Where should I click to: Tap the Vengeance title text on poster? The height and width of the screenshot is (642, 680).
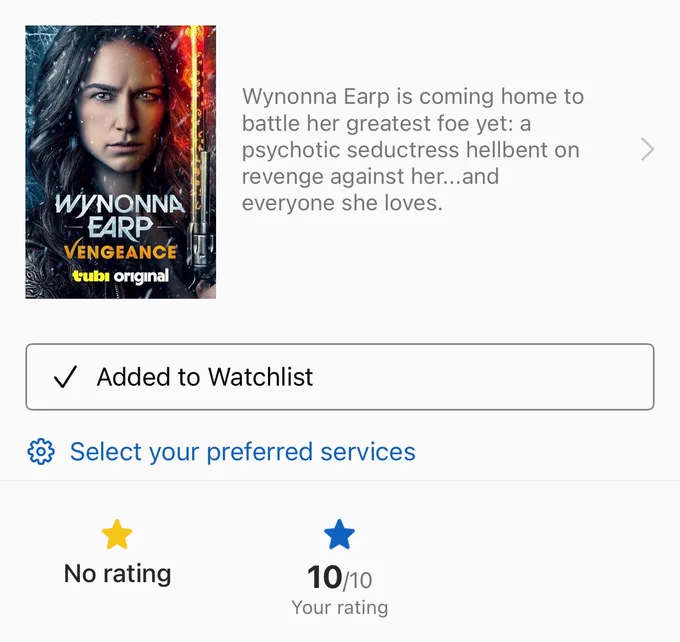pyautogui.click(x=120, y=251)
